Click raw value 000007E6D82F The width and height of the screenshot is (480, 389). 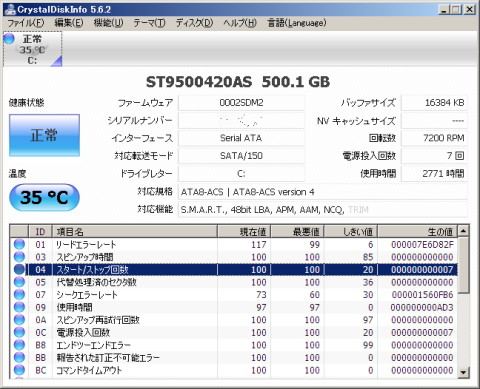pos(422,245)
